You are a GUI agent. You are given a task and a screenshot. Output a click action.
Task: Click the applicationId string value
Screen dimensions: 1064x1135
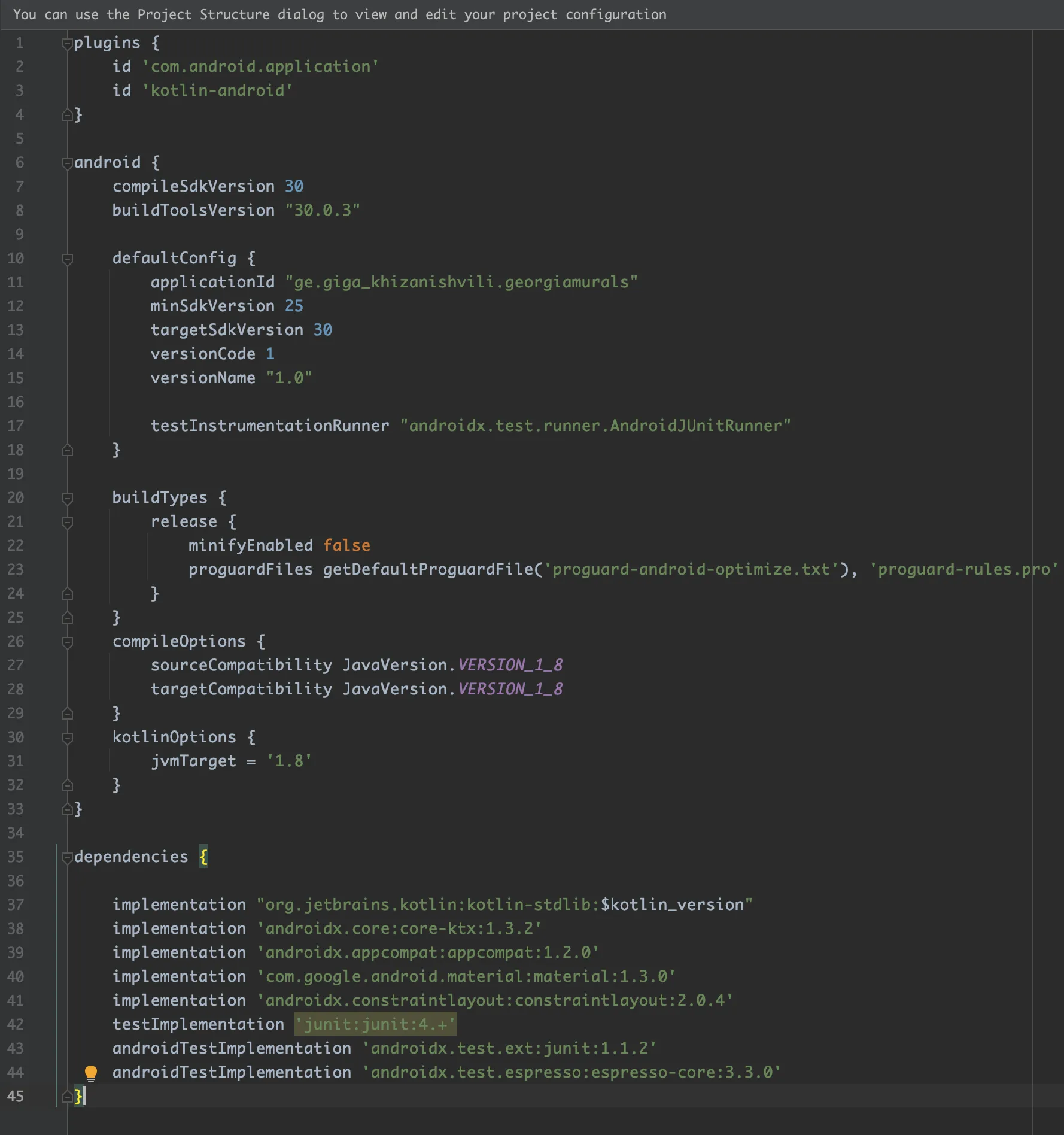point(461,282)
